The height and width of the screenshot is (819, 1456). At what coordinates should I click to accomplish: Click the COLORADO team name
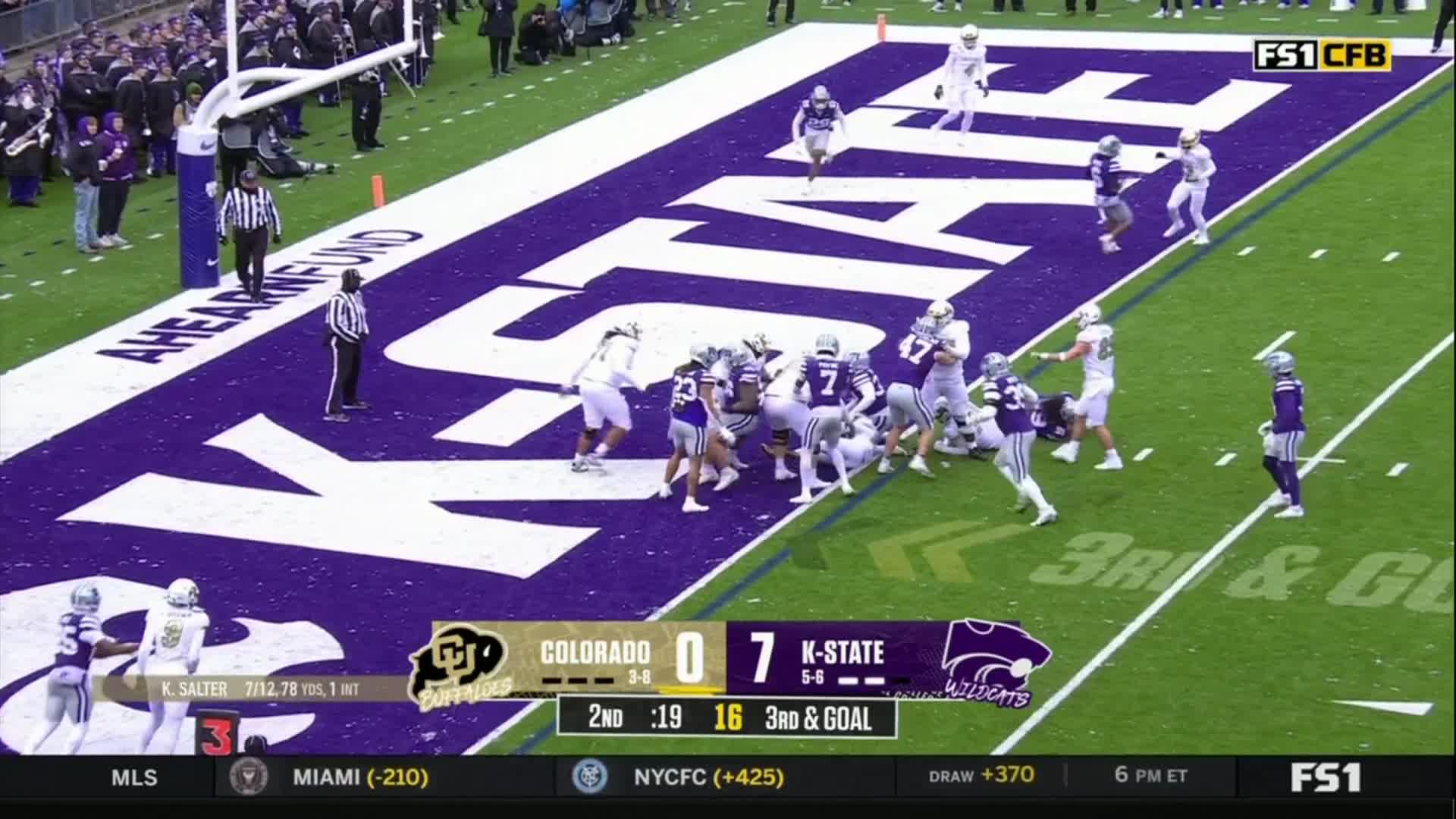coord(595,652)
